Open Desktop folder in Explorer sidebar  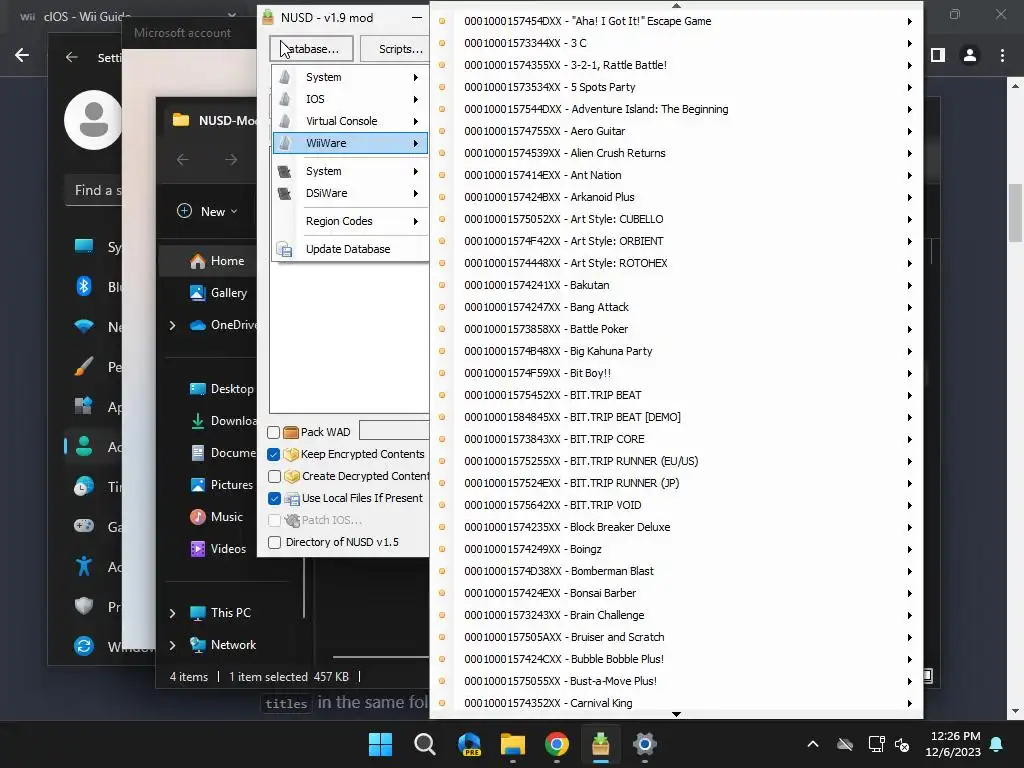221,389
